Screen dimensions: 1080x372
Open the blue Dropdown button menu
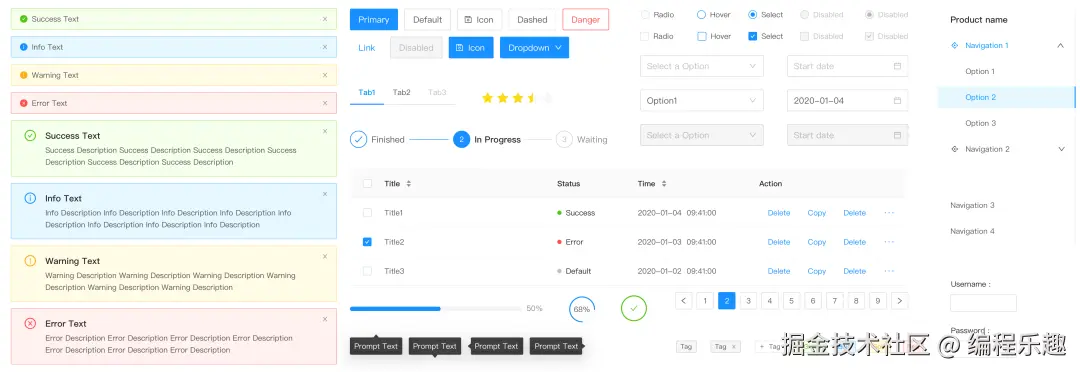[x=534, y=48]
